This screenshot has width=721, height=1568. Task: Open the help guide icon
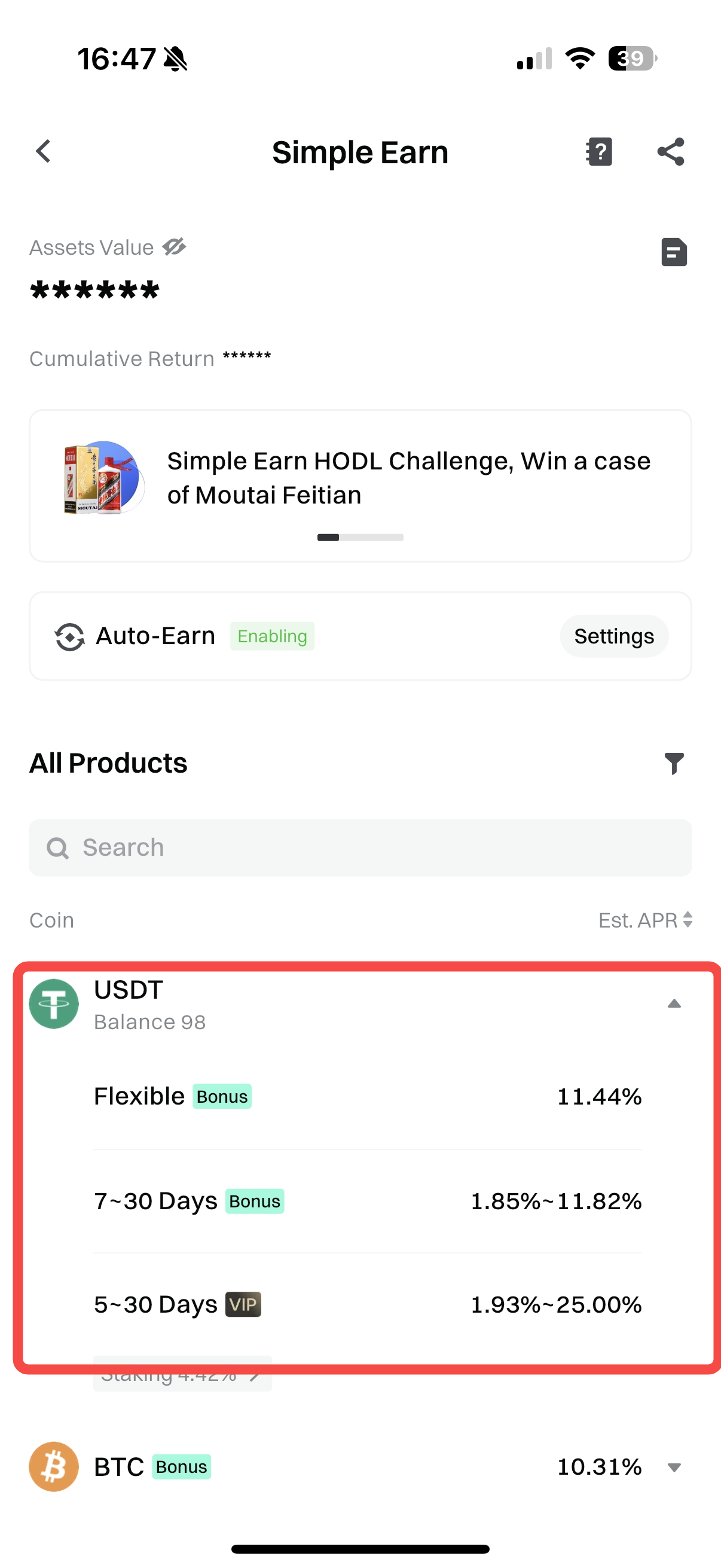[x=598, y=151]
